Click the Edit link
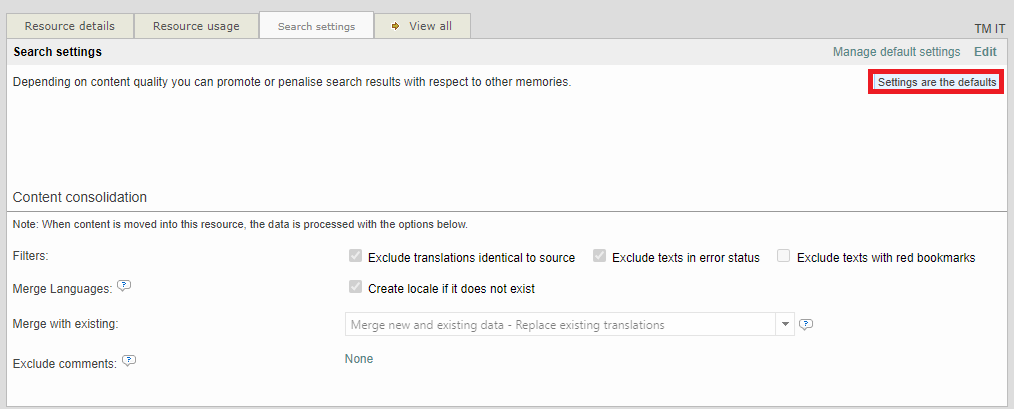 tap(985, 52)
